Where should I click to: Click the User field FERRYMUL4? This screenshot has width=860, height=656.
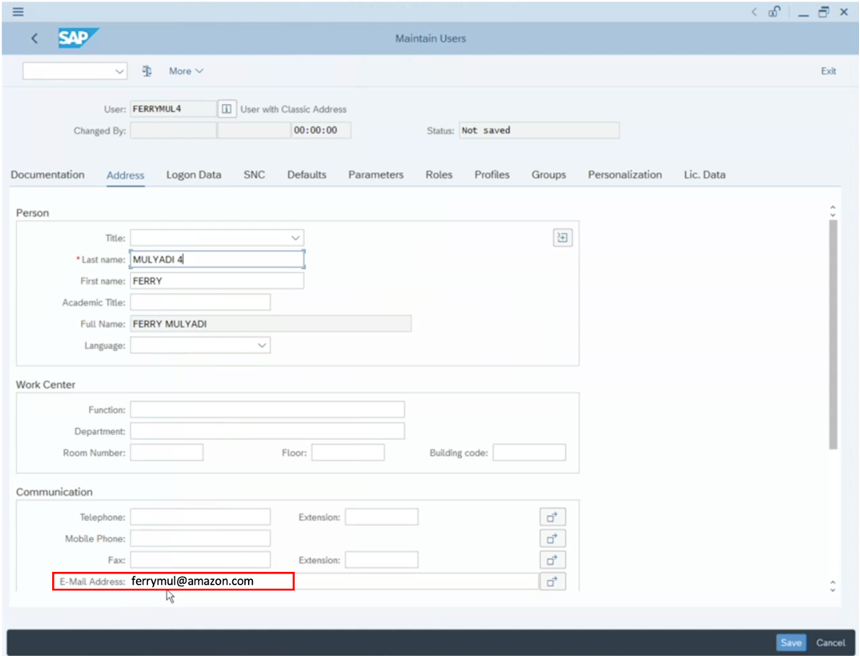click(x=173, y=109)
